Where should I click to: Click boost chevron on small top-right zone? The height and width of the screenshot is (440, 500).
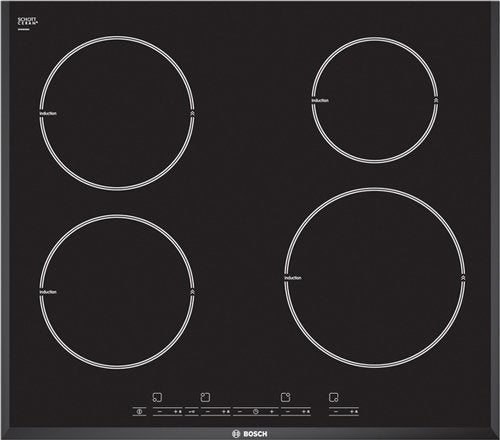[436, 100]
